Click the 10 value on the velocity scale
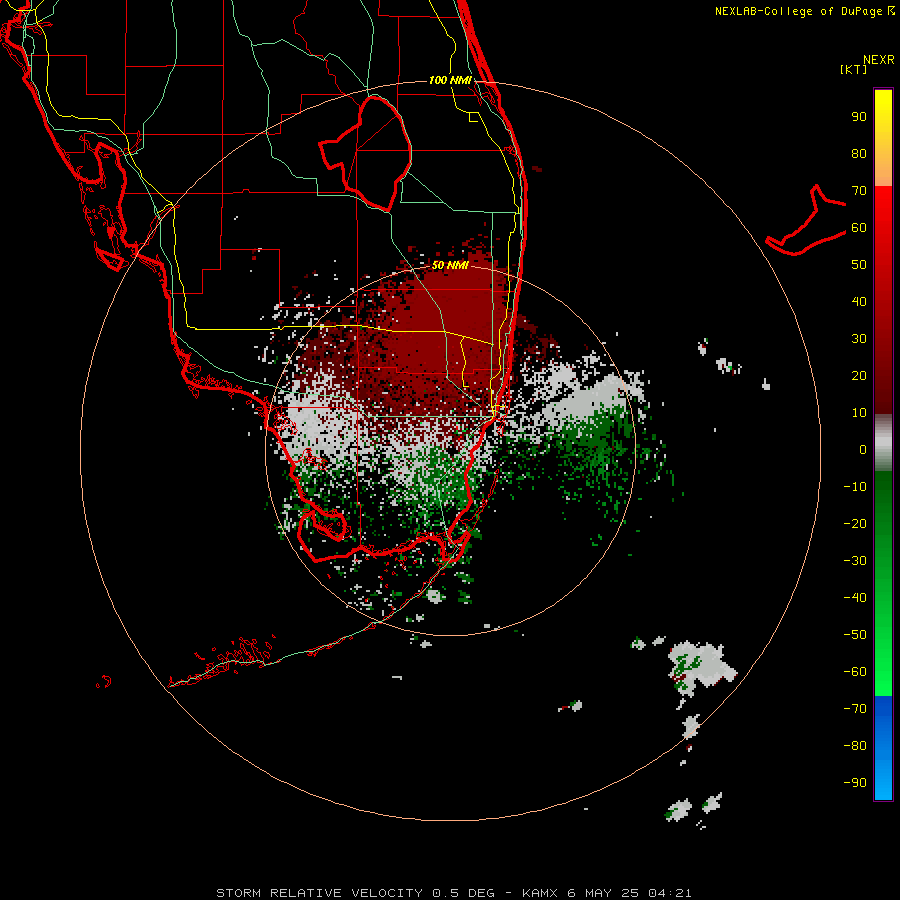Image resolution: width=900 pixels, height=900 pixels. (x=859, y=413)
